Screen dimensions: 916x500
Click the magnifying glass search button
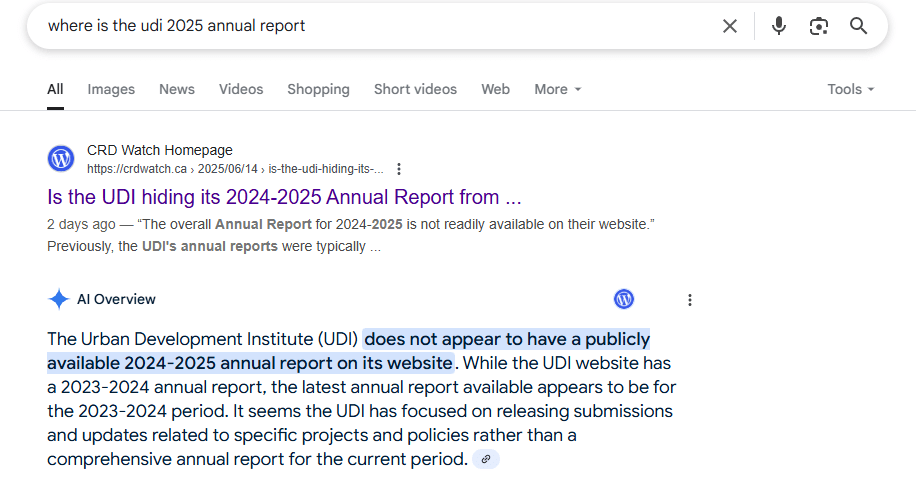click(x=858, y=26)
